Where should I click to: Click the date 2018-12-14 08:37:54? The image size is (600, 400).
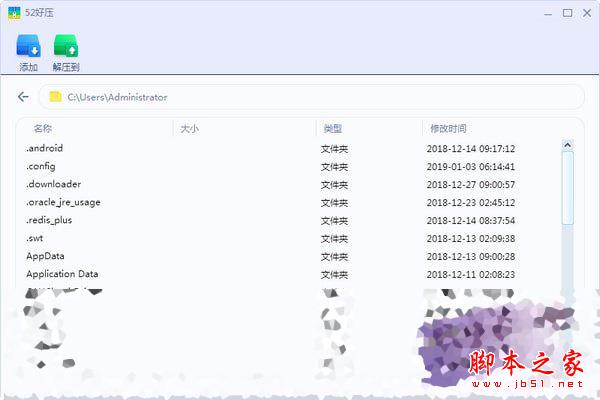(471, 220)
